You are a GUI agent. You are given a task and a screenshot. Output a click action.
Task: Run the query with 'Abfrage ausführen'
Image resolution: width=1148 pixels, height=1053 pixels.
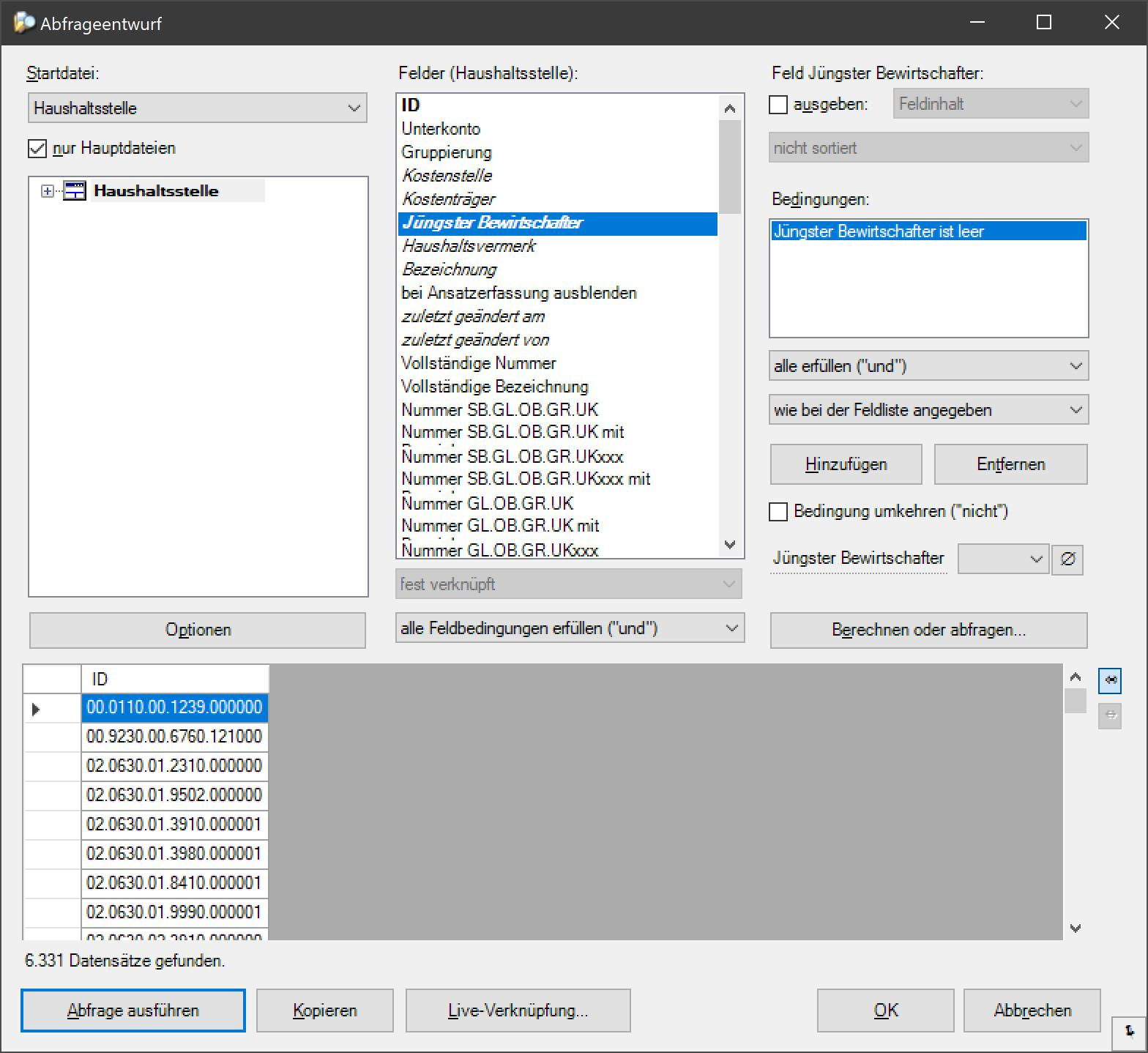(133, 1011)
